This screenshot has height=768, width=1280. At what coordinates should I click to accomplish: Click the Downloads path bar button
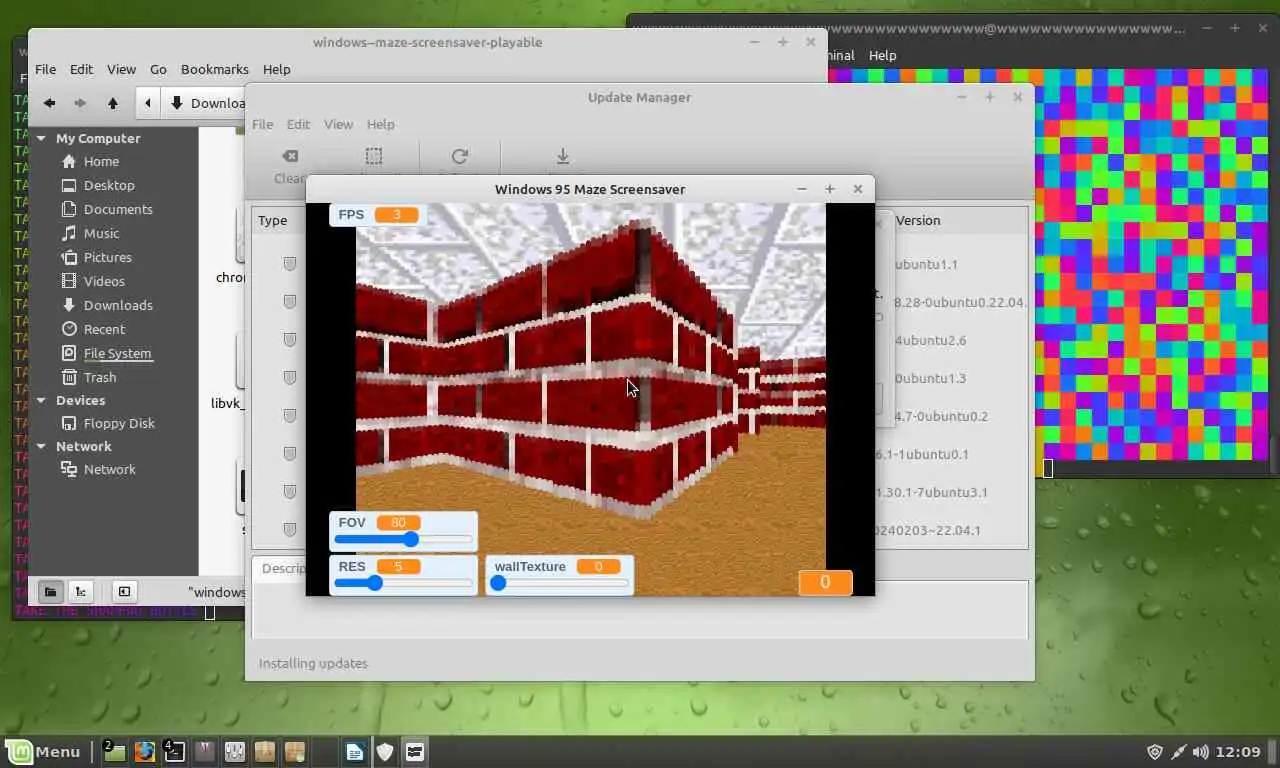click(204, 103)
